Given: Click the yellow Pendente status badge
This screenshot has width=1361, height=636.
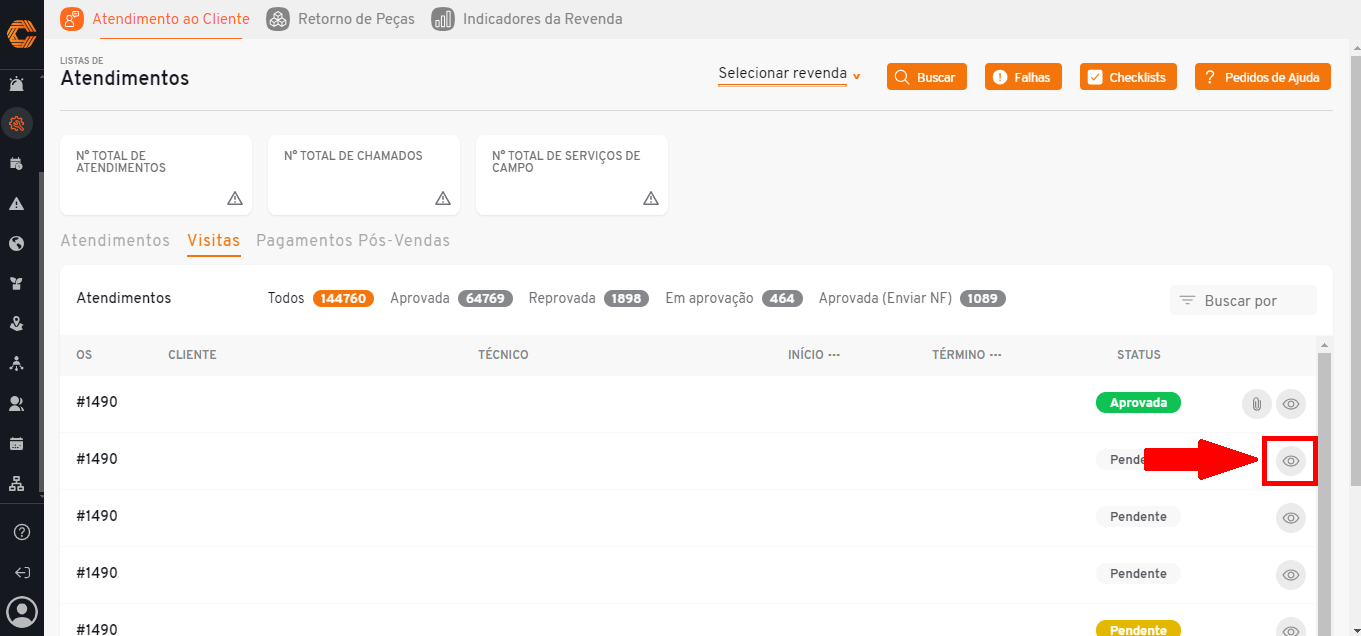Looking at the screenshot, I should [1138, 629].
